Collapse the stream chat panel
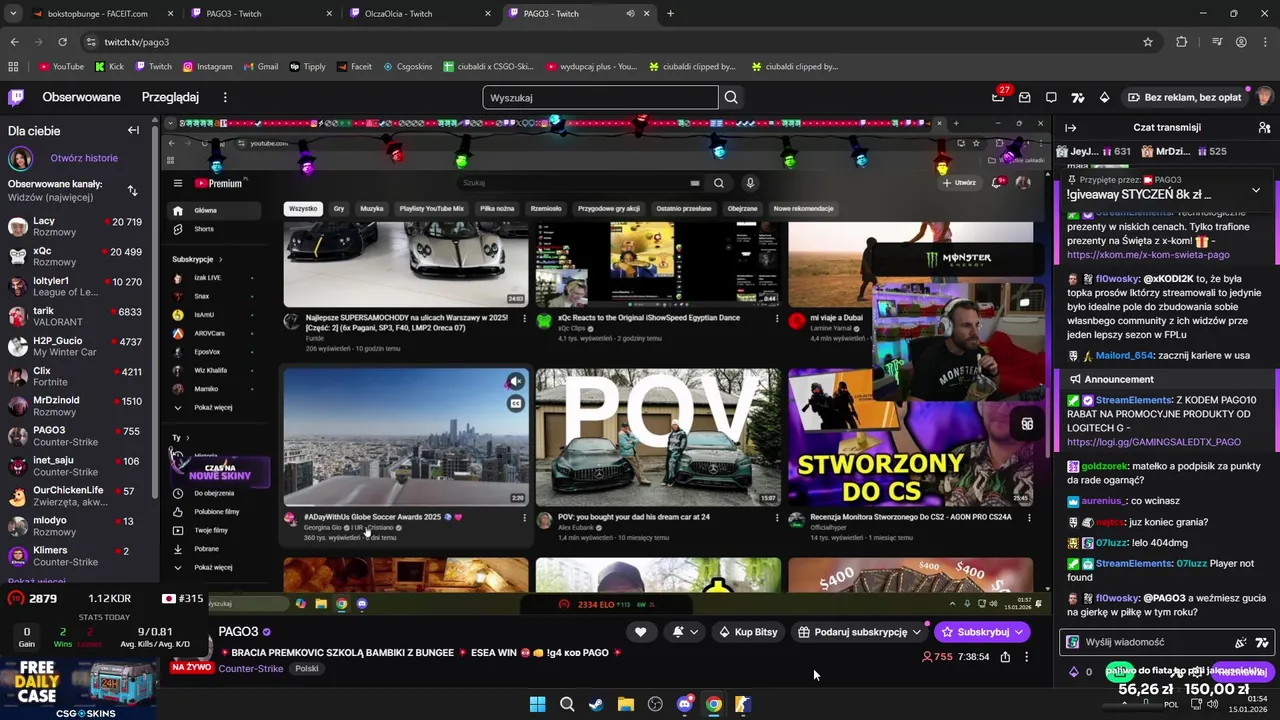1280x720 pixels. pyautogui.click(x=1070, y=128)
